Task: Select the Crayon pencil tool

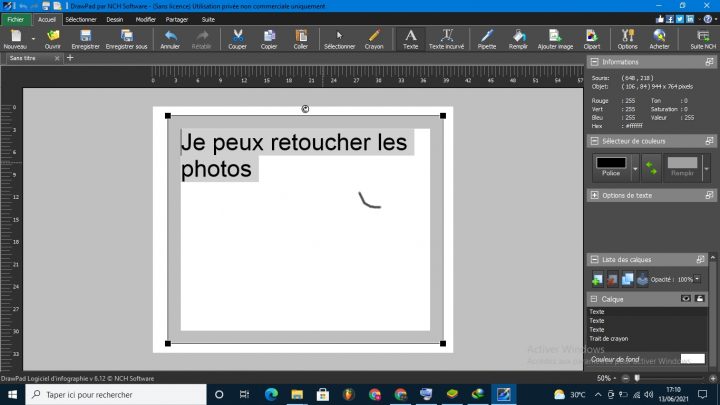Action: click(x=374, y=39)
